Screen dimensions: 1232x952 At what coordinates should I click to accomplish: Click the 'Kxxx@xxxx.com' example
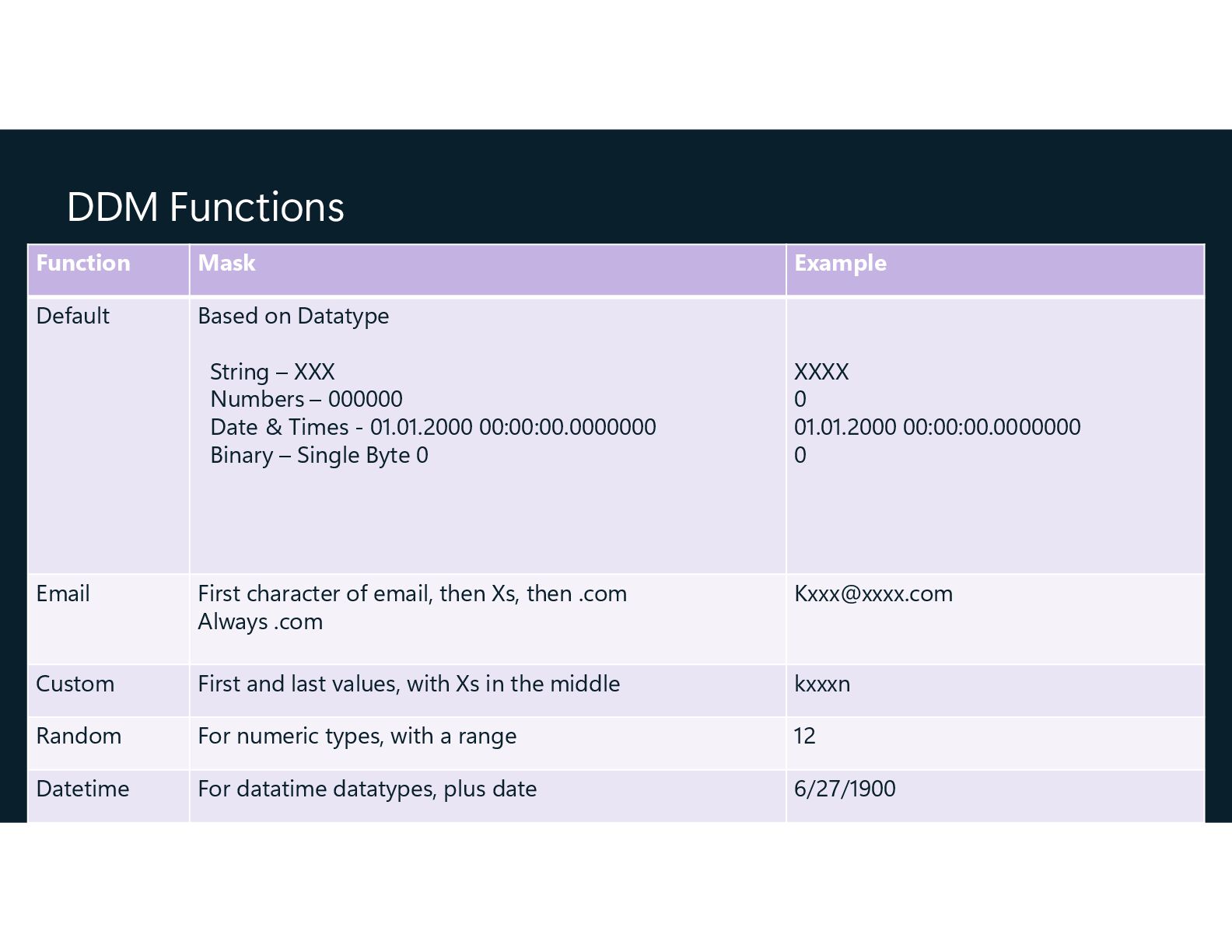(873, 593)
